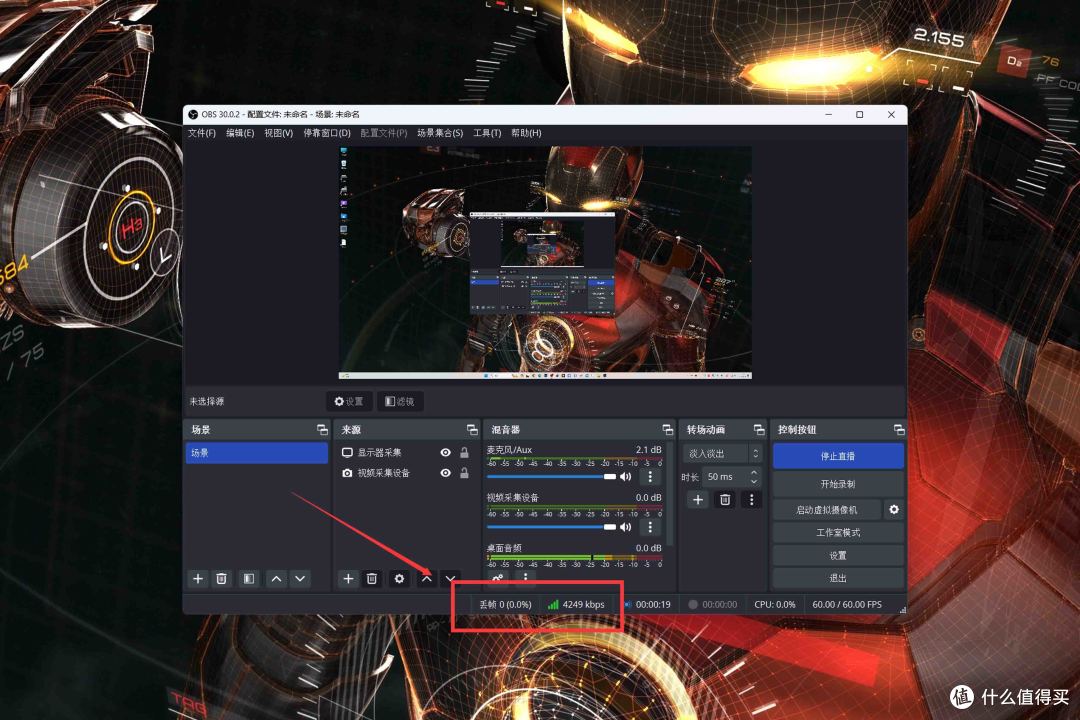The height and width of the screenshot is (720, 1080).
Task: Pop out the 转场动画 dock panel
Action: pyautogui.click(x=759, y=429)
